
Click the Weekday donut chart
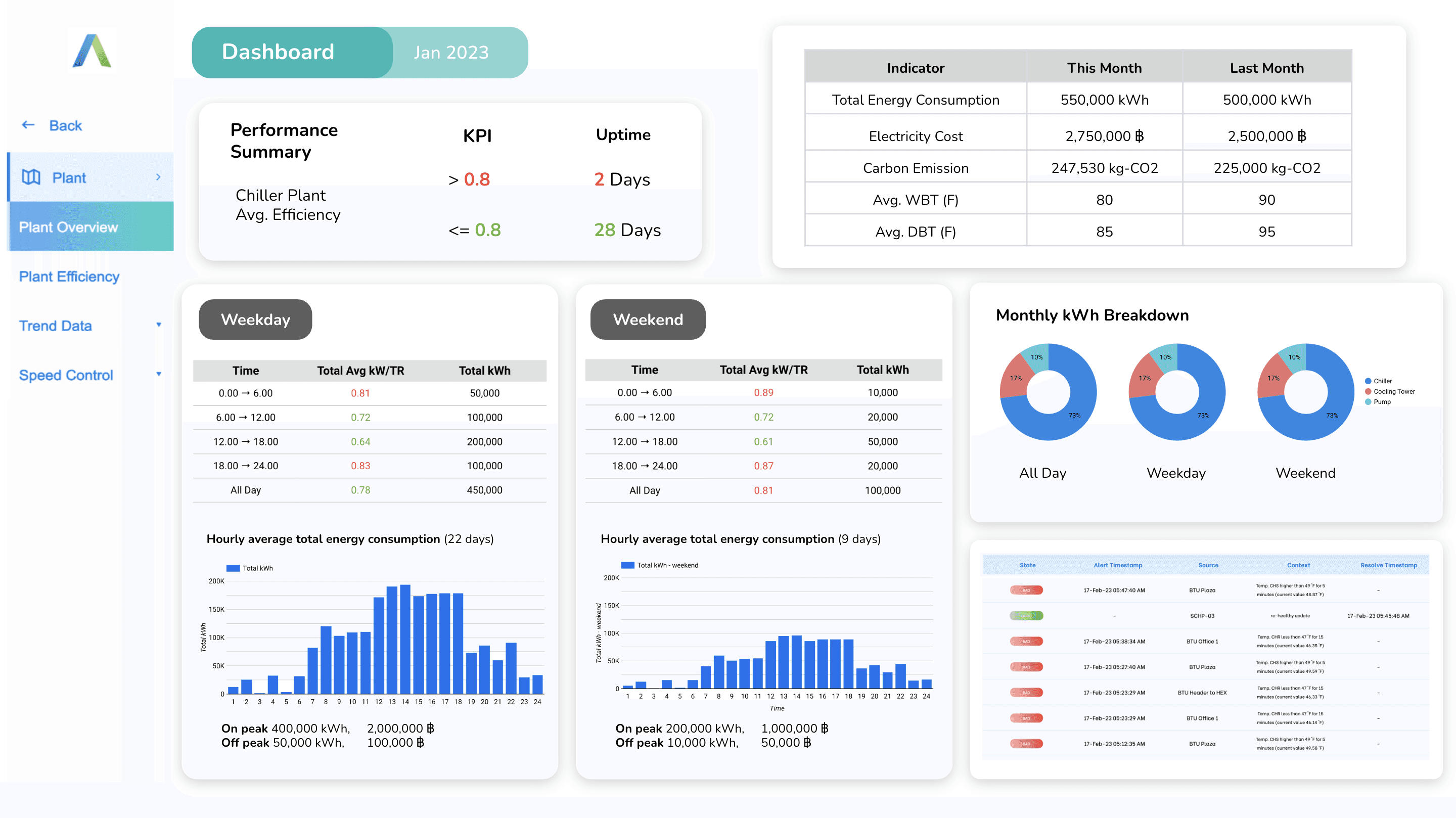(x=1177, y=392)
